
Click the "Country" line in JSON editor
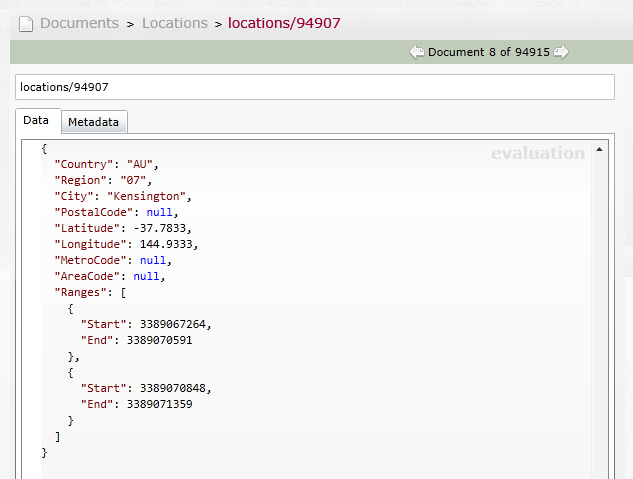point(107,164)
